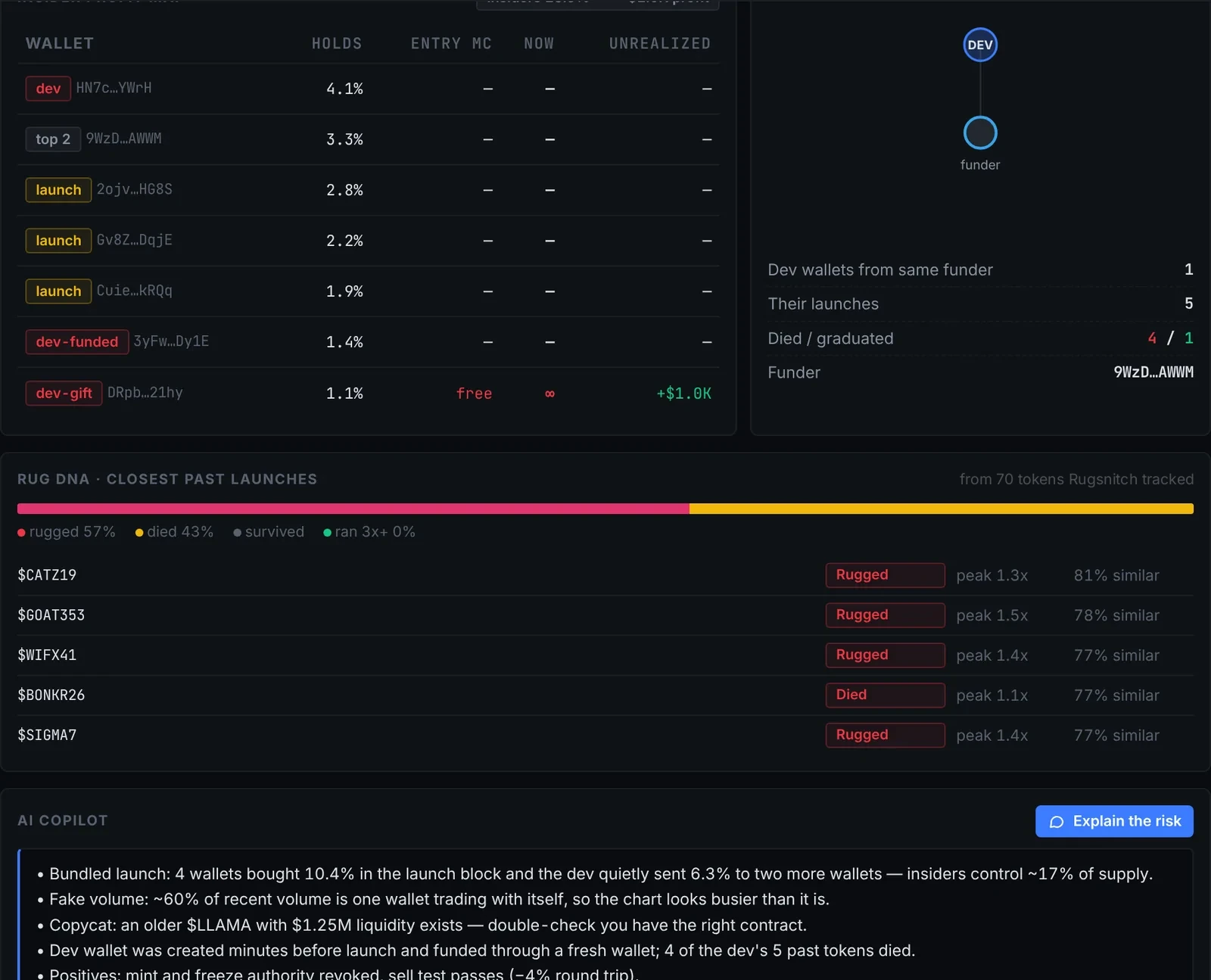Click the Their launches stat row
Screen dimensions: 1211x980
(980, 303)
